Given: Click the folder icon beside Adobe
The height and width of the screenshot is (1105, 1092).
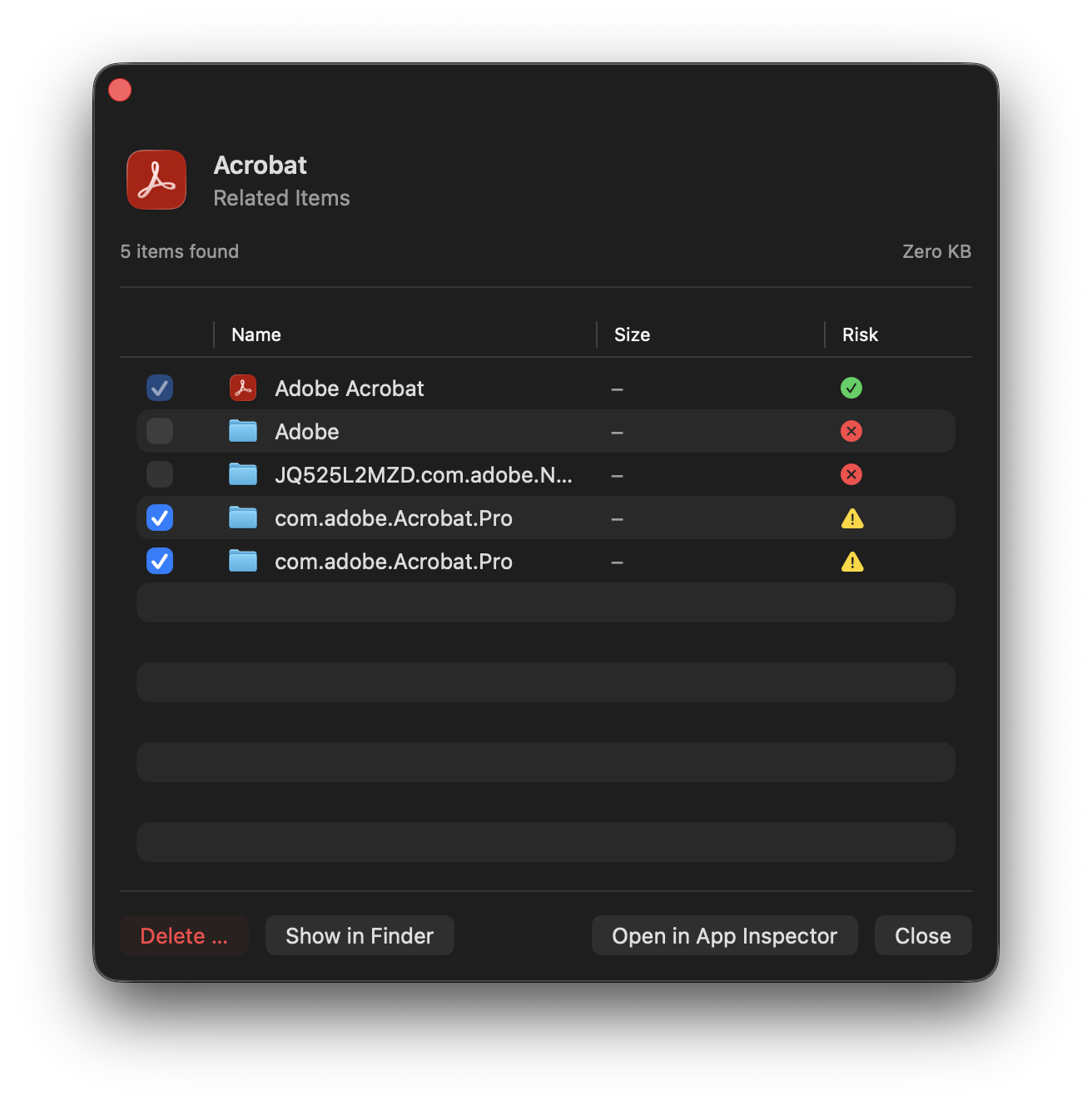Looking at the screenshot, I should coord(243,431).
